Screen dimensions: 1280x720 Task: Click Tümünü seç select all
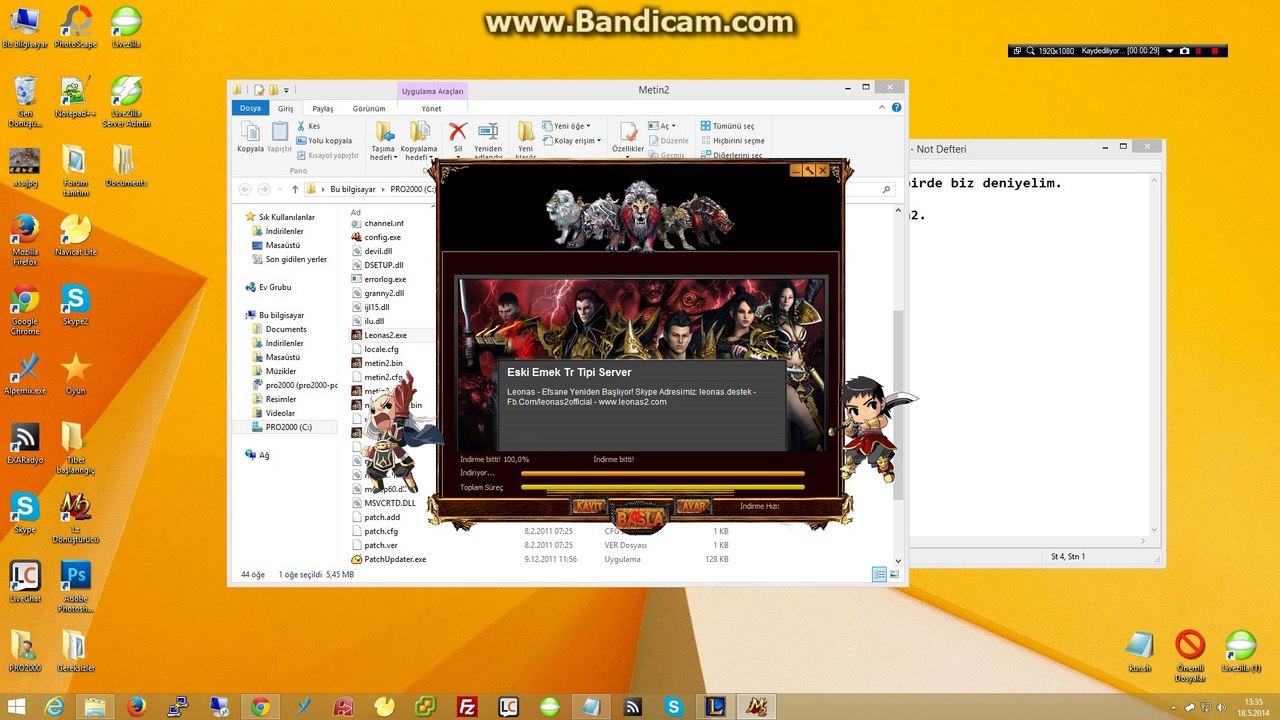click(727, 126)
